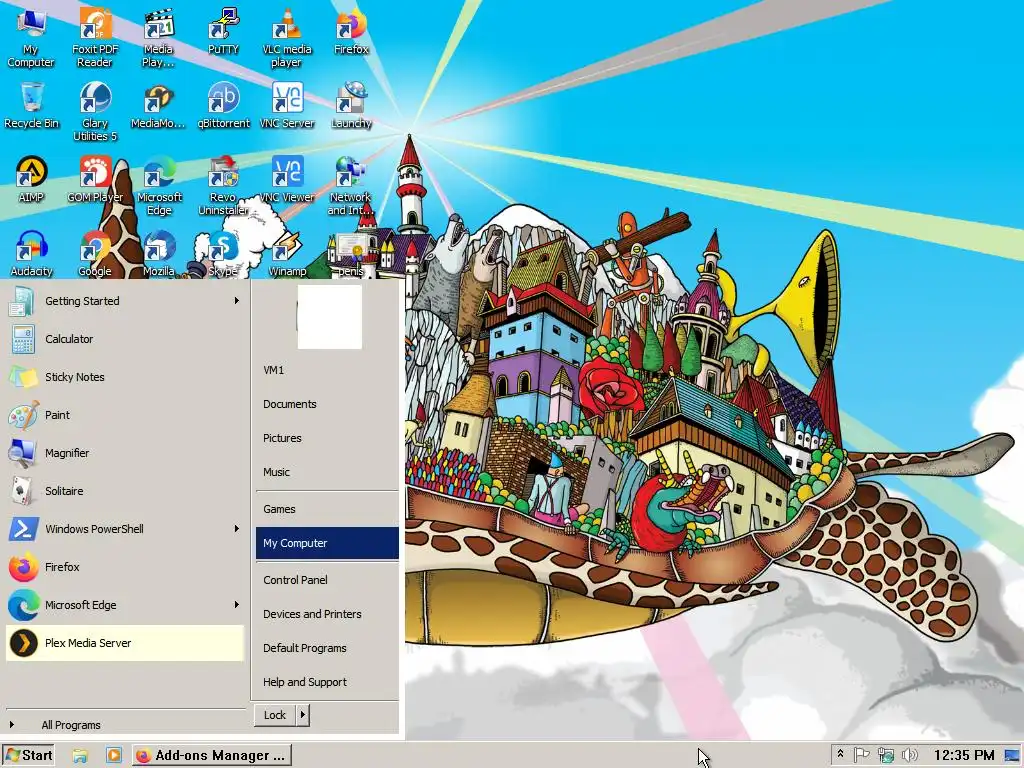Viewport: 1024px width, 768px height.
Task: Start Magnifier from Start menu
Action: click(124, 453)
